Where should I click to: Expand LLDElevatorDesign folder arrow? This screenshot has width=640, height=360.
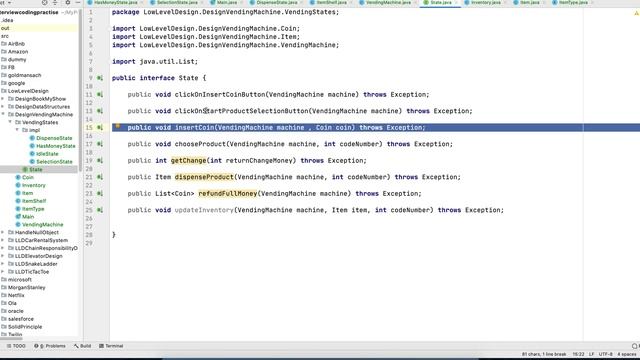(3, 256)
